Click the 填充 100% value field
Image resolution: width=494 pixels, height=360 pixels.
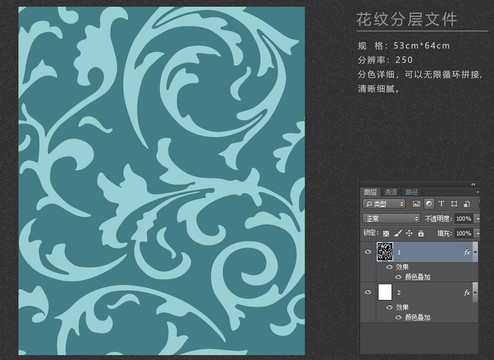[x=464, y=233]
